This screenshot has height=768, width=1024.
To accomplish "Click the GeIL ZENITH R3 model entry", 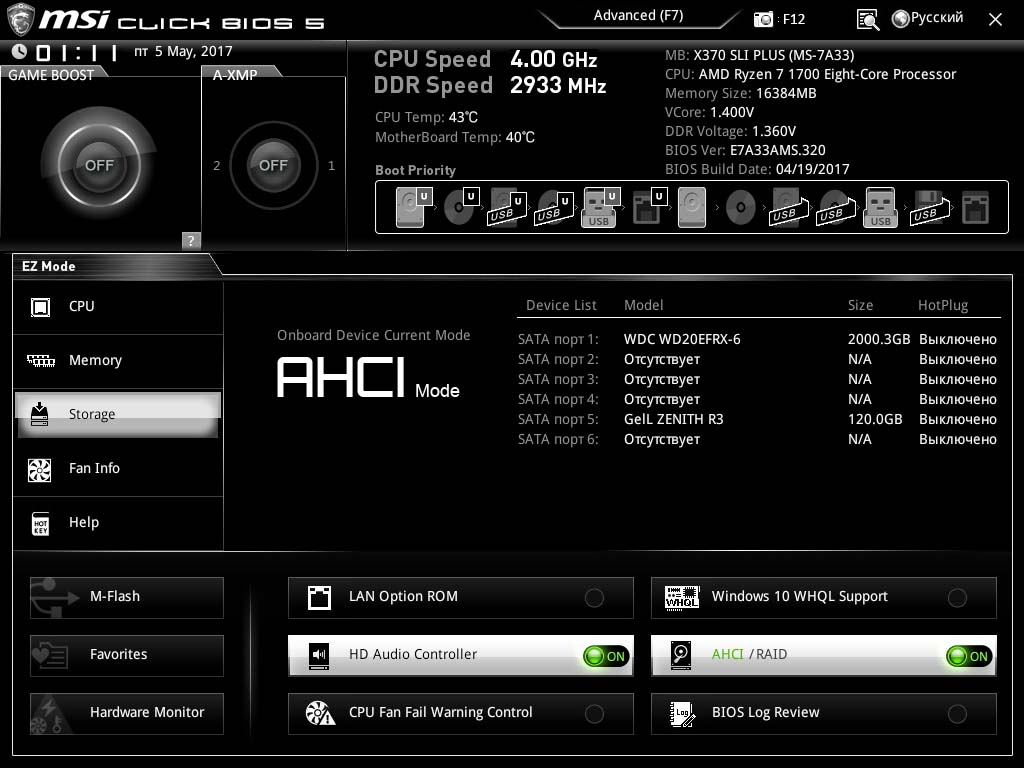I will [x=673, y=419].
